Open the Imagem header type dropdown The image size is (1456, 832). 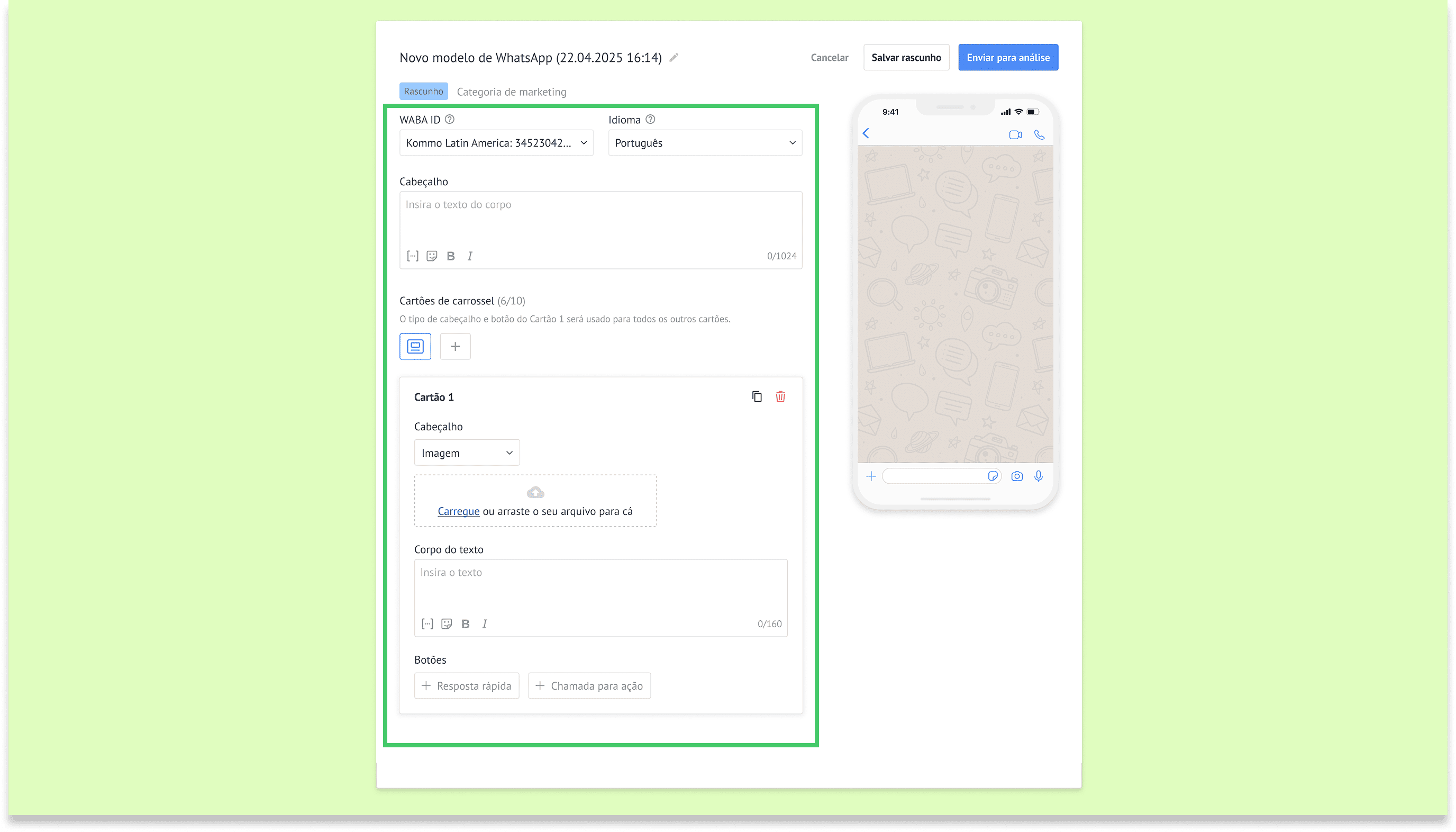coord(467,453)
